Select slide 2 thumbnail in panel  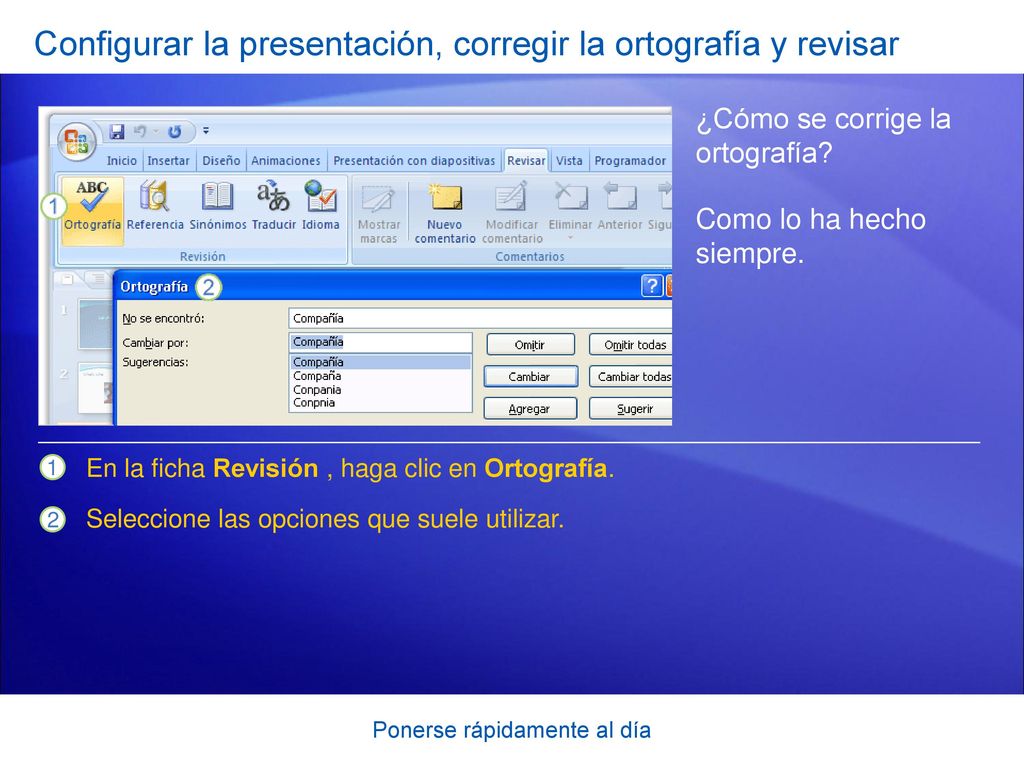pyautogui.click(x=95, y=389)
